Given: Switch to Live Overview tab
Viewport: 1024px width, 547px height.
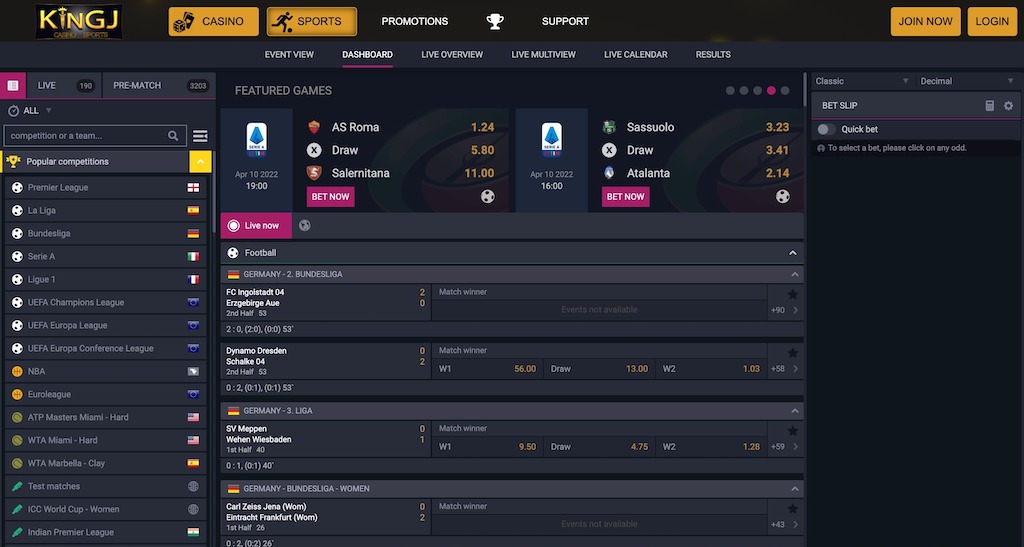Looking at the screenshot, I should point(452,55).
